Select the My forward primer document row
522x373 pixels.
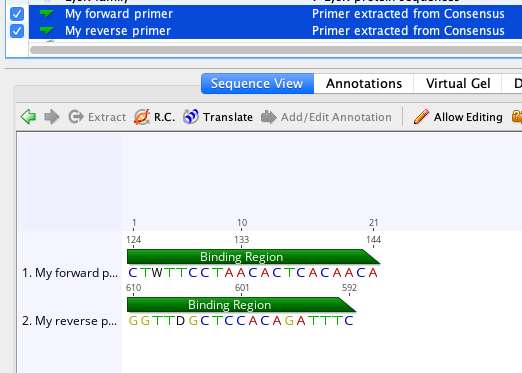[x=275, y=14]
